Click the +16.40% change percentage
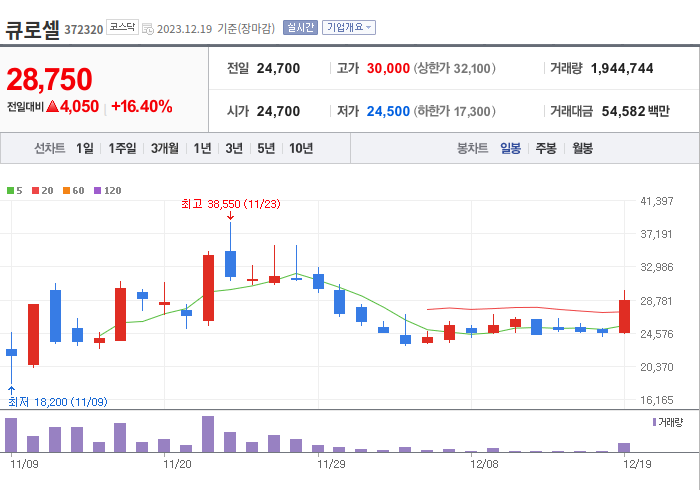 (142, 107)
